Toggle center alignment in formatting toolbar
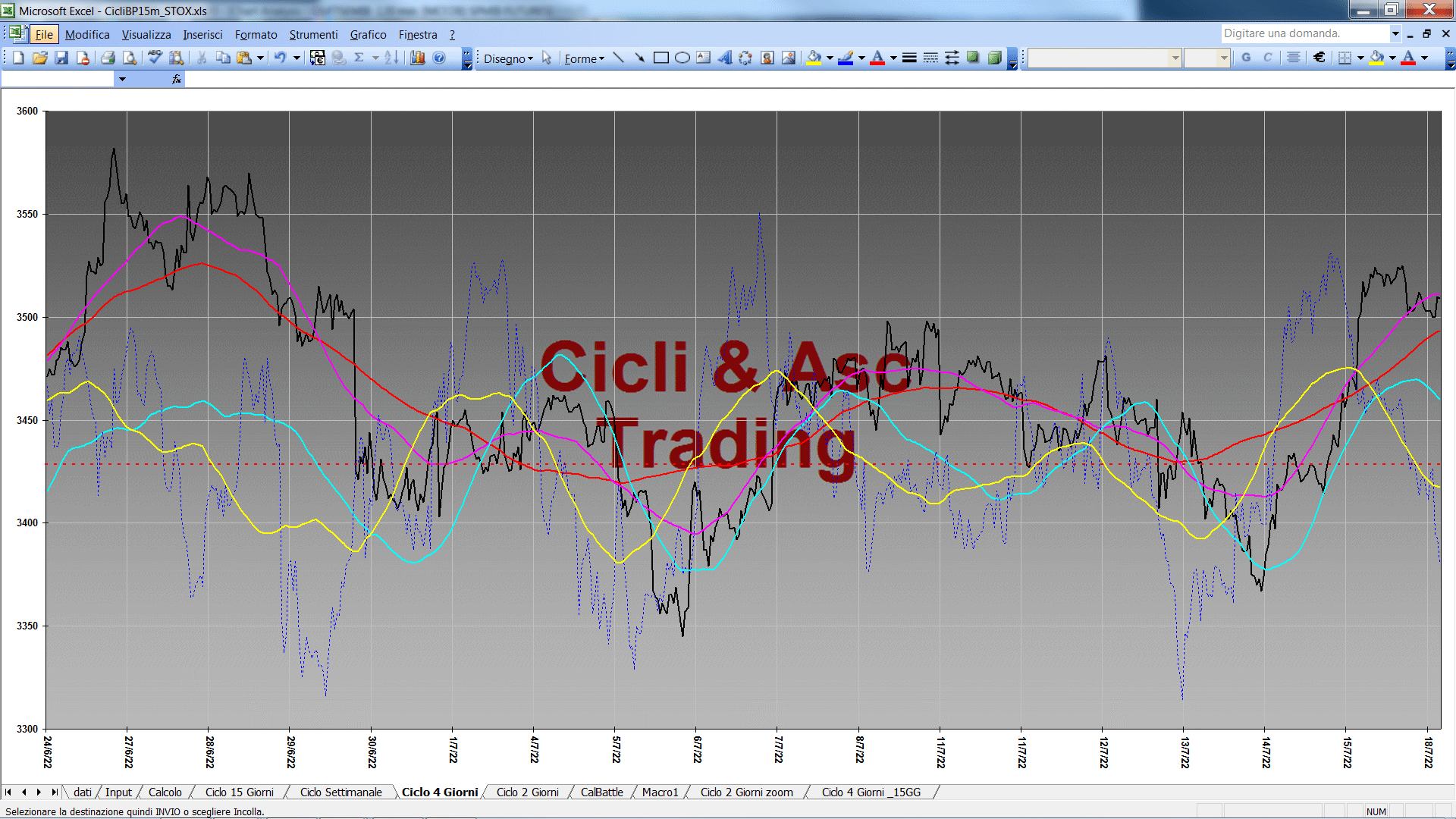 [1294, 58]
